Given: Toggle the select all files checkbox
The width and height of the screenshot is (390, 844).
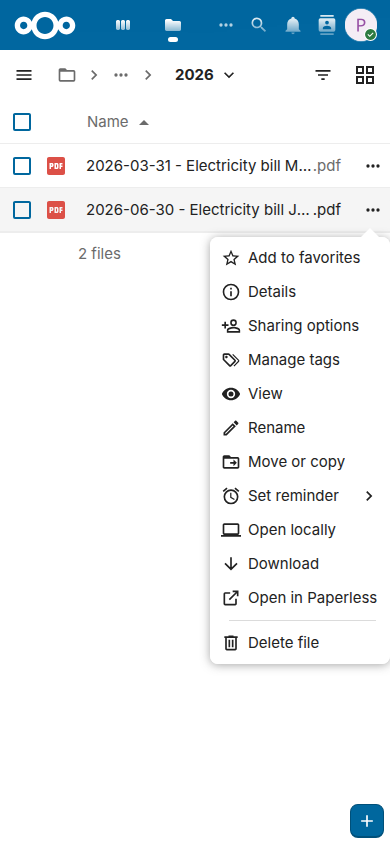Looking at the screenshot, I should click(x=22, y=122).
